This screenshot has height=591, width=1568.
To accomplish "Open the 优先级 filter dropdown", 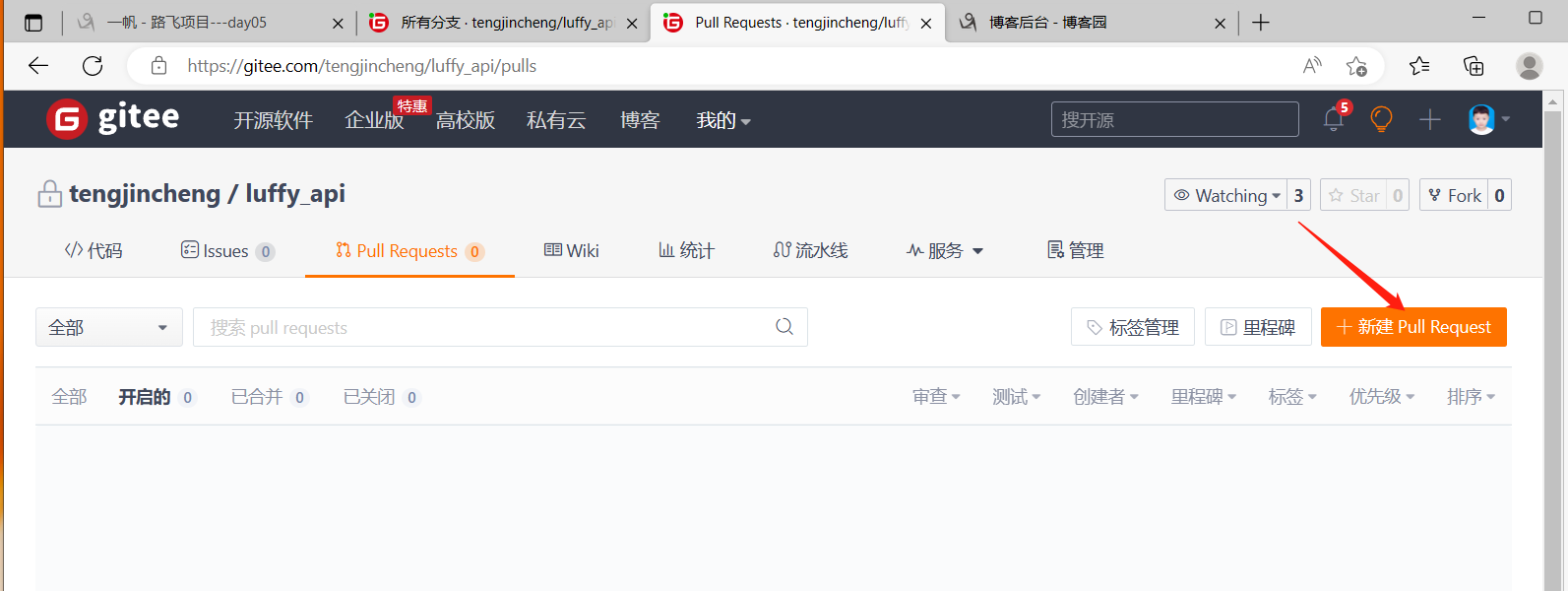I will pyautogui.click(x=1382, y=397).
